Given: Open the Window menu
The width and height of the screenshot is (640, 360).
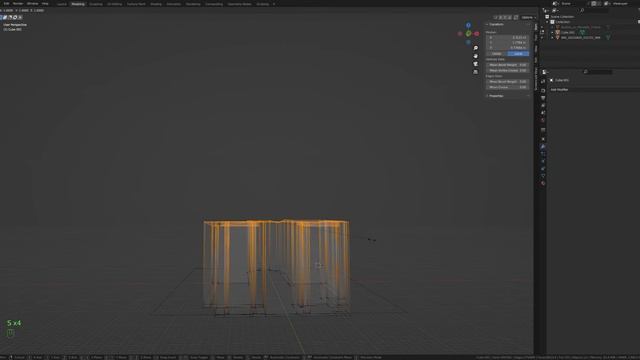Looking at the screenshot, I should [x=32, y=4].
